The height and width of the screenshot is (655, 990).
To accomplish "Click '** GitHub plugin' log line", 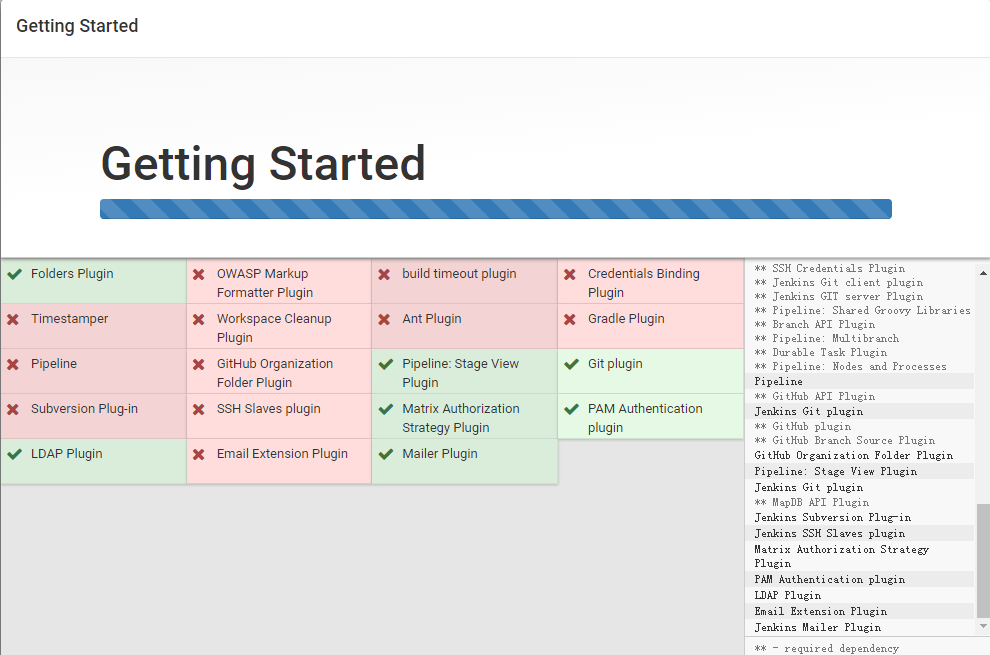I will click(x=802, y=426).
